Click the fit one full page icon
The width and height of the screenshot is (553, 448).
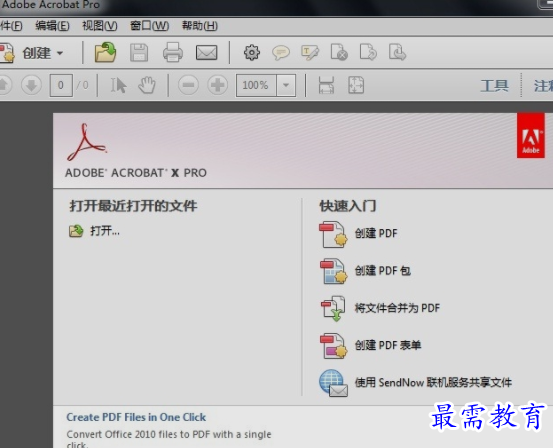coord(356,85)
